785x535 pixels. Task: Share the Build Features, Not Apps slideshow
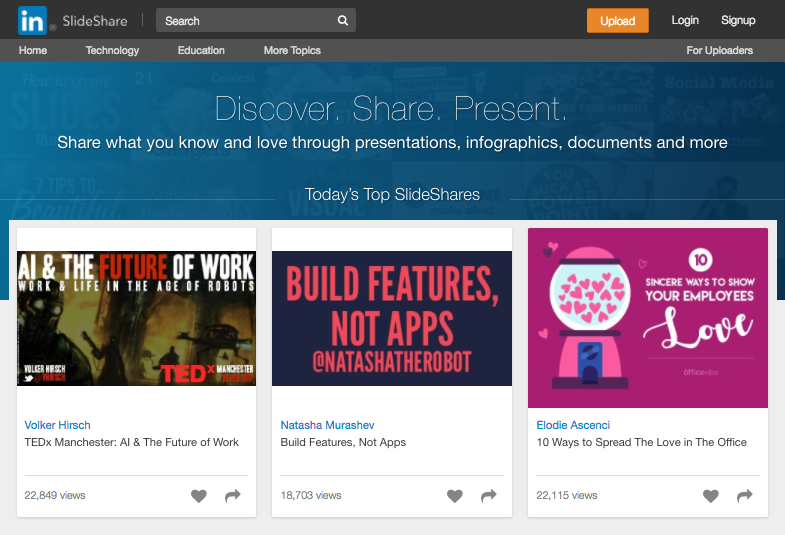(489, 495)
